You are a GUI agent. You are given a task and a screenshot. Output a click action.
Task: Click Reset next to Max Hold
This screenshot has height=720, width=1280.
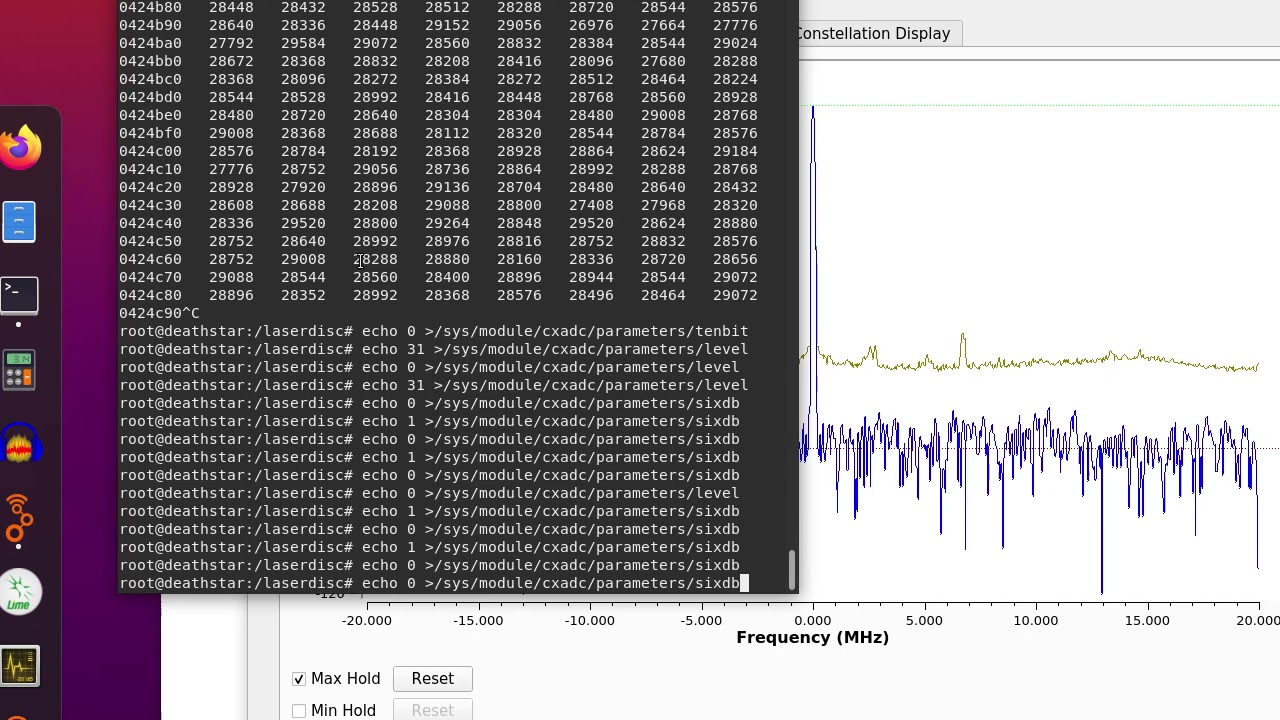(x=432, y=679)
